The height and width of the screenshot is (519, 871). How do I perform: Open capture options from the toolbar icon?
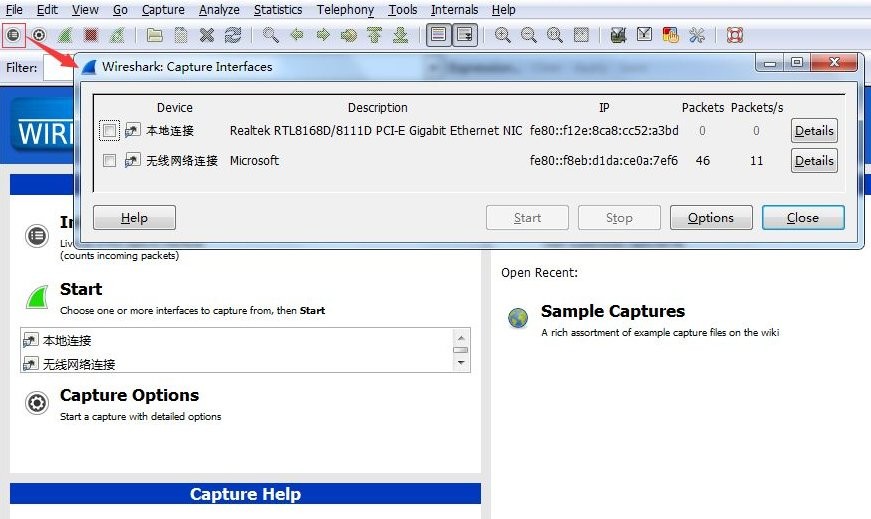[x=39, y=35]
